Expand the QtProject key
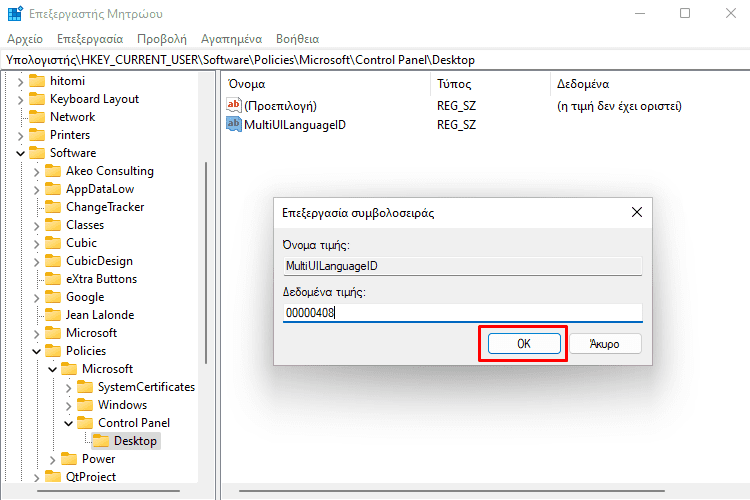The height and width of the screenshot is (500, 750). click(36, 478)
